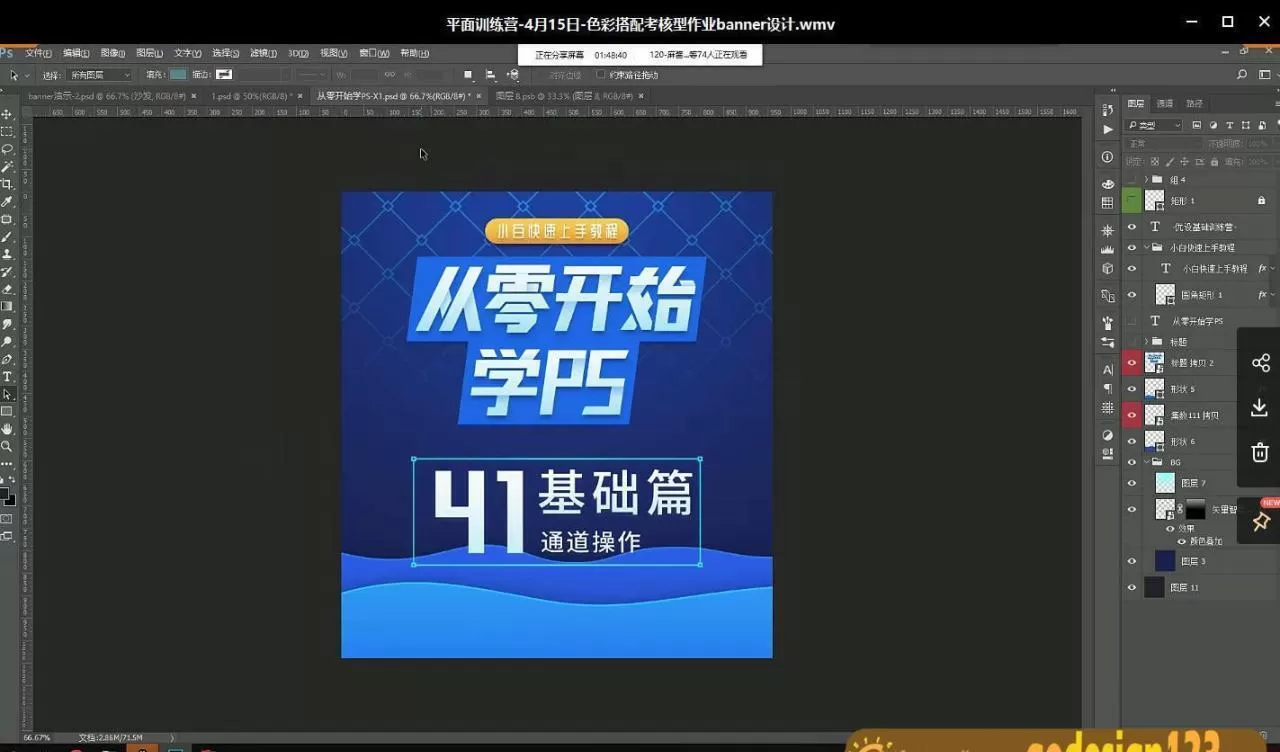Enable the 约束路径拖动 checkbox
Screen dimensions: 1280x752
(x=600, y=74)
